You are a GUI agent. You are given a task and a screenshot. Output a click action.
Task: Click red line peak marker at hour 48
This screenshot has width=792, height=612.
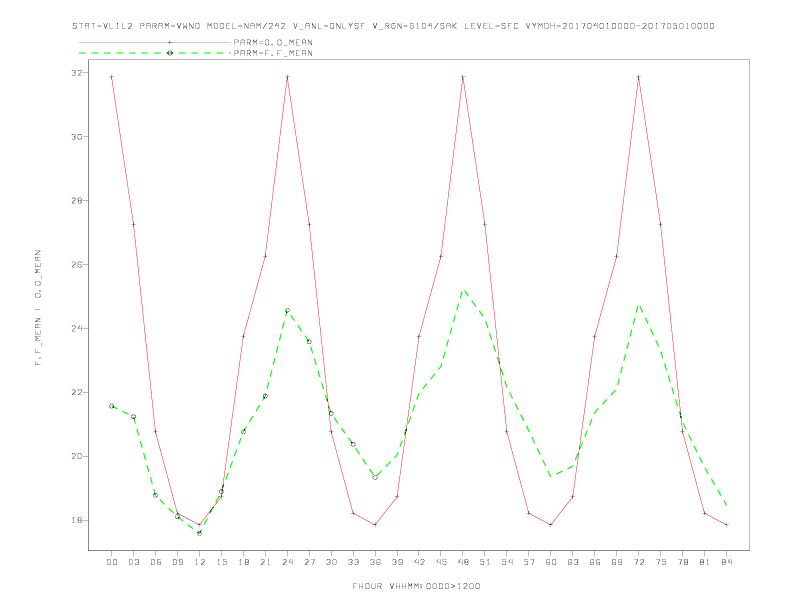463,77
